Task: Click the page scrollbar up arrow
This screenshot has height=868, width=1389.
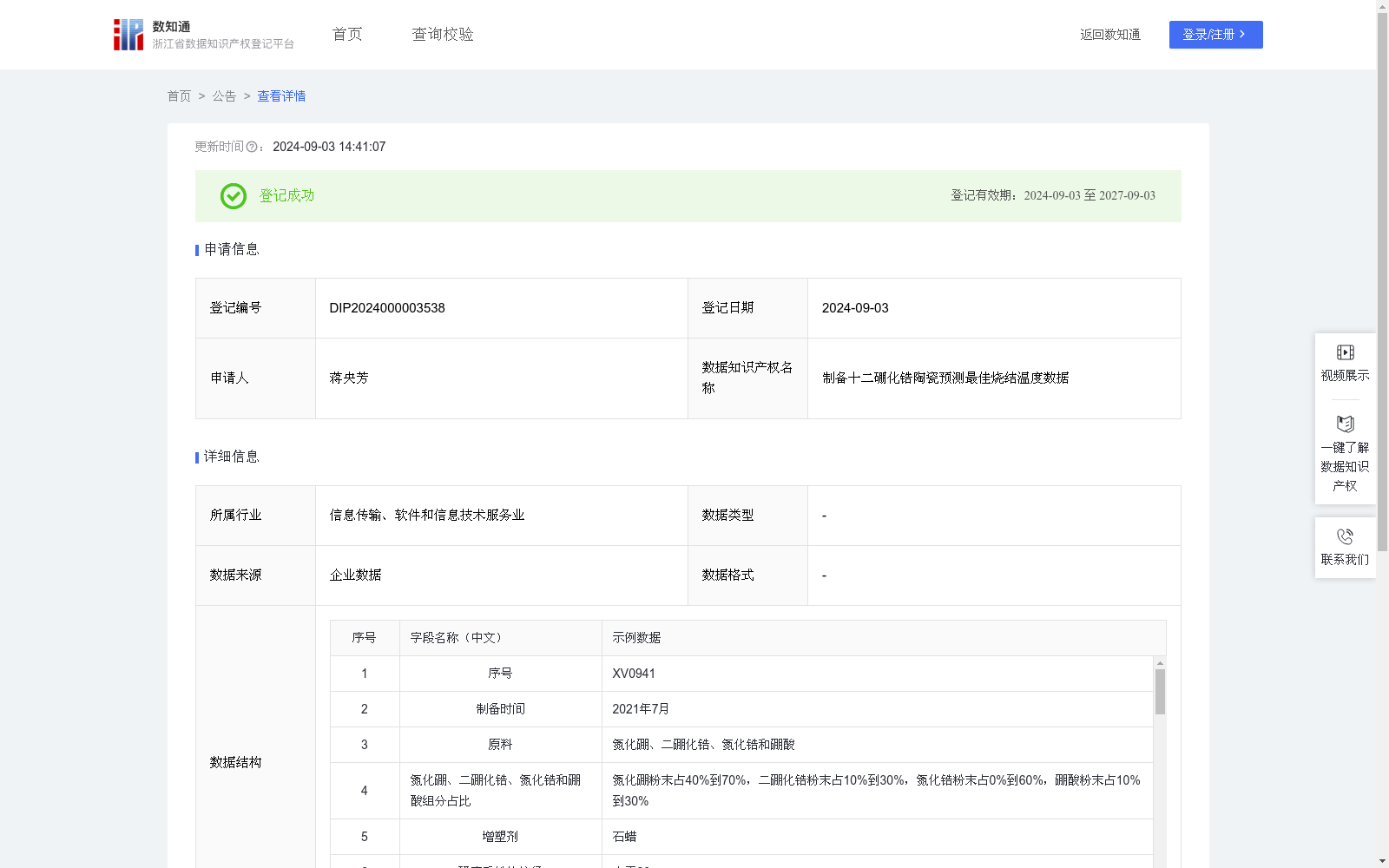Action: tap(1382, 6)
